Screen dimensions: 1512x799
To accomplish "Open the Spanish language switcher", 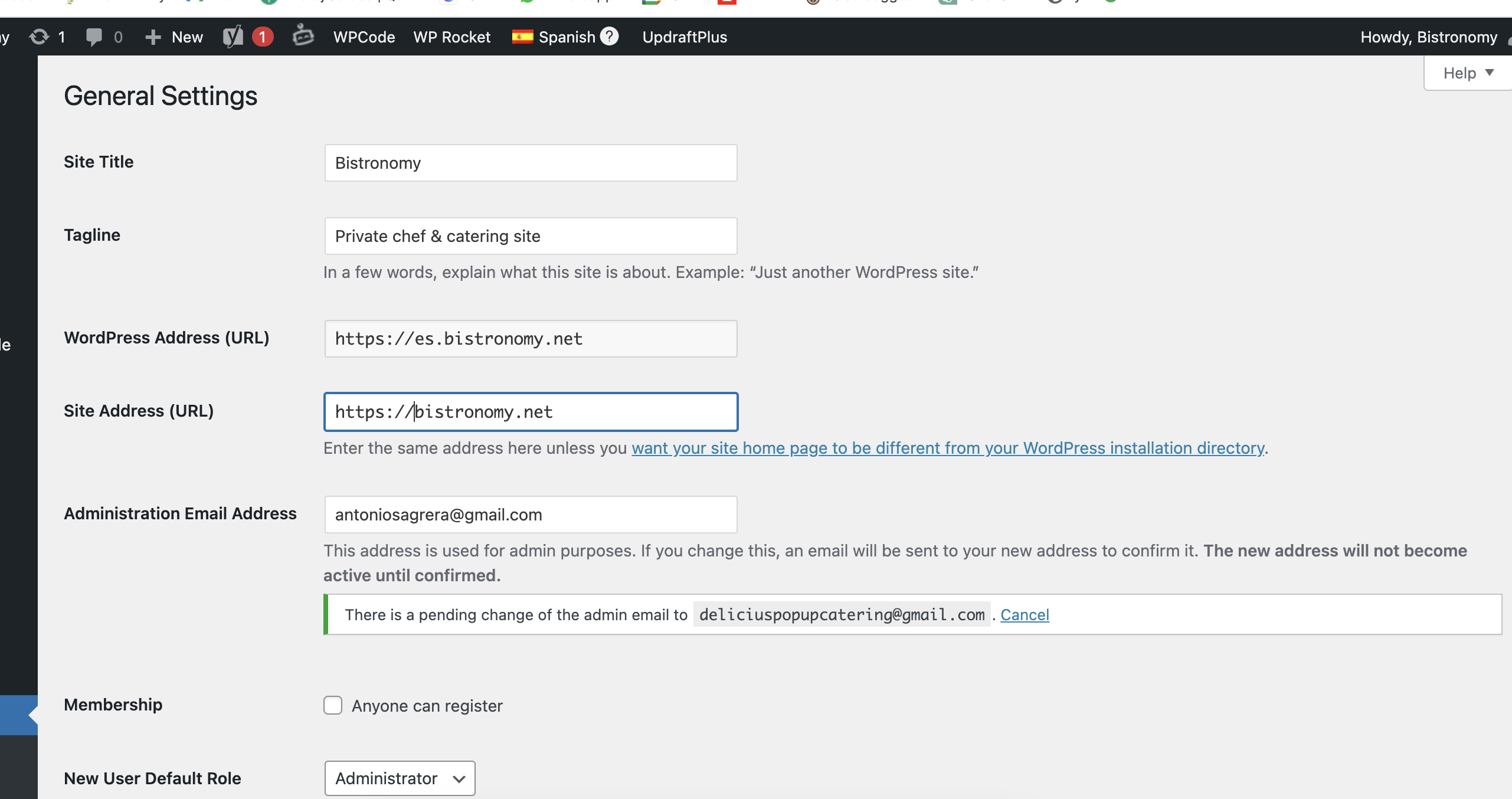I will (x=567, y=37).
